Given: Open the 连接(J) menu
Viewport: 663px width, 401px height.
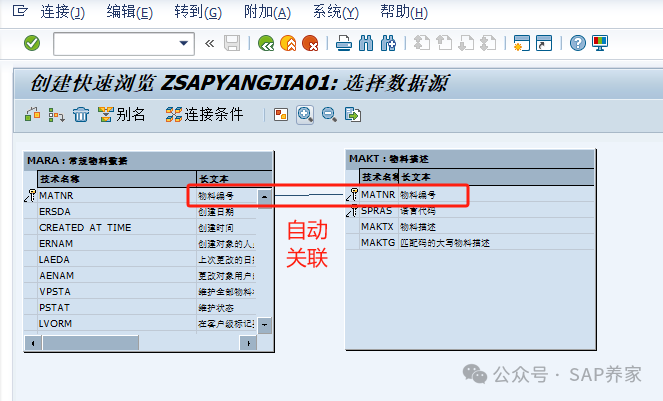Looking at the screenshot, I should tap(63, 12).
